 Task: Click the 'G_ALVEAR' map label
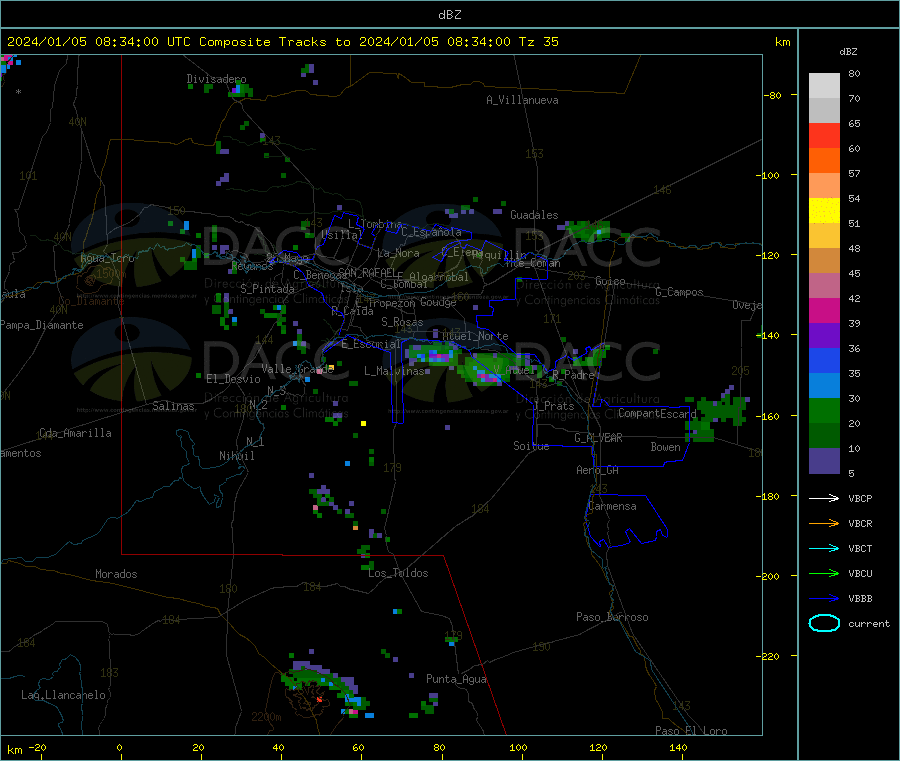pos(598,438)
